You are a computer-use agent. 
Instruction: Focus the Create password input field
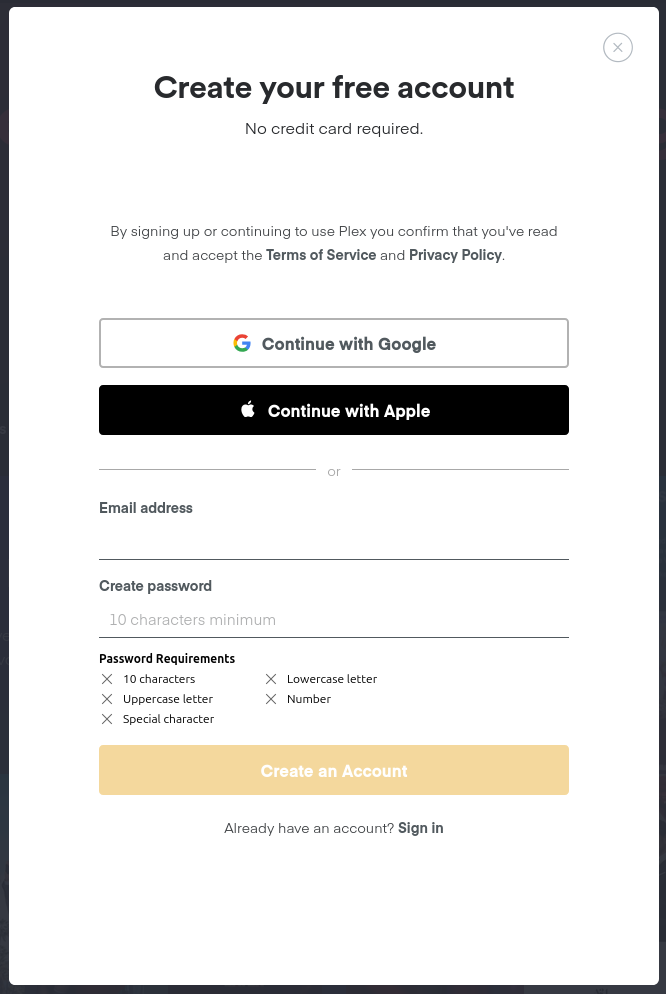334,620
